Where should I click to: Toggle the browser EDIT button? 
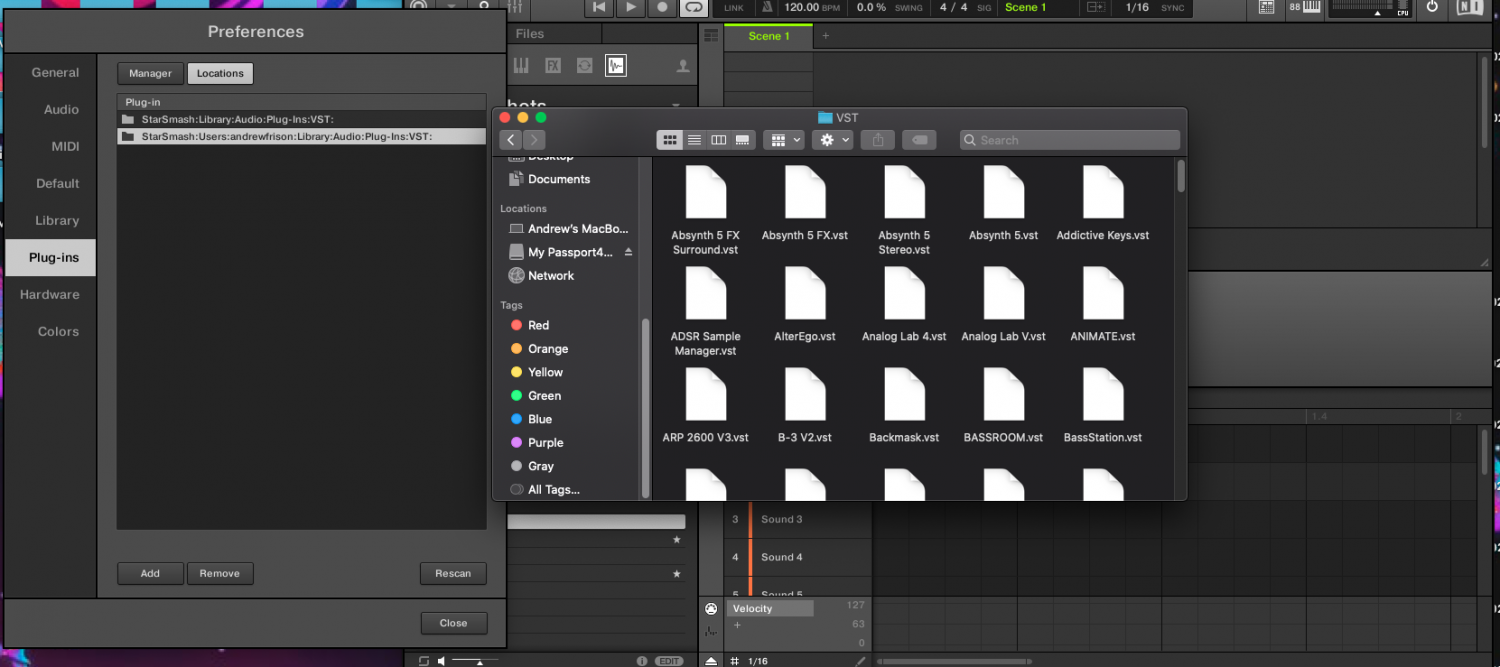point(669,661)
